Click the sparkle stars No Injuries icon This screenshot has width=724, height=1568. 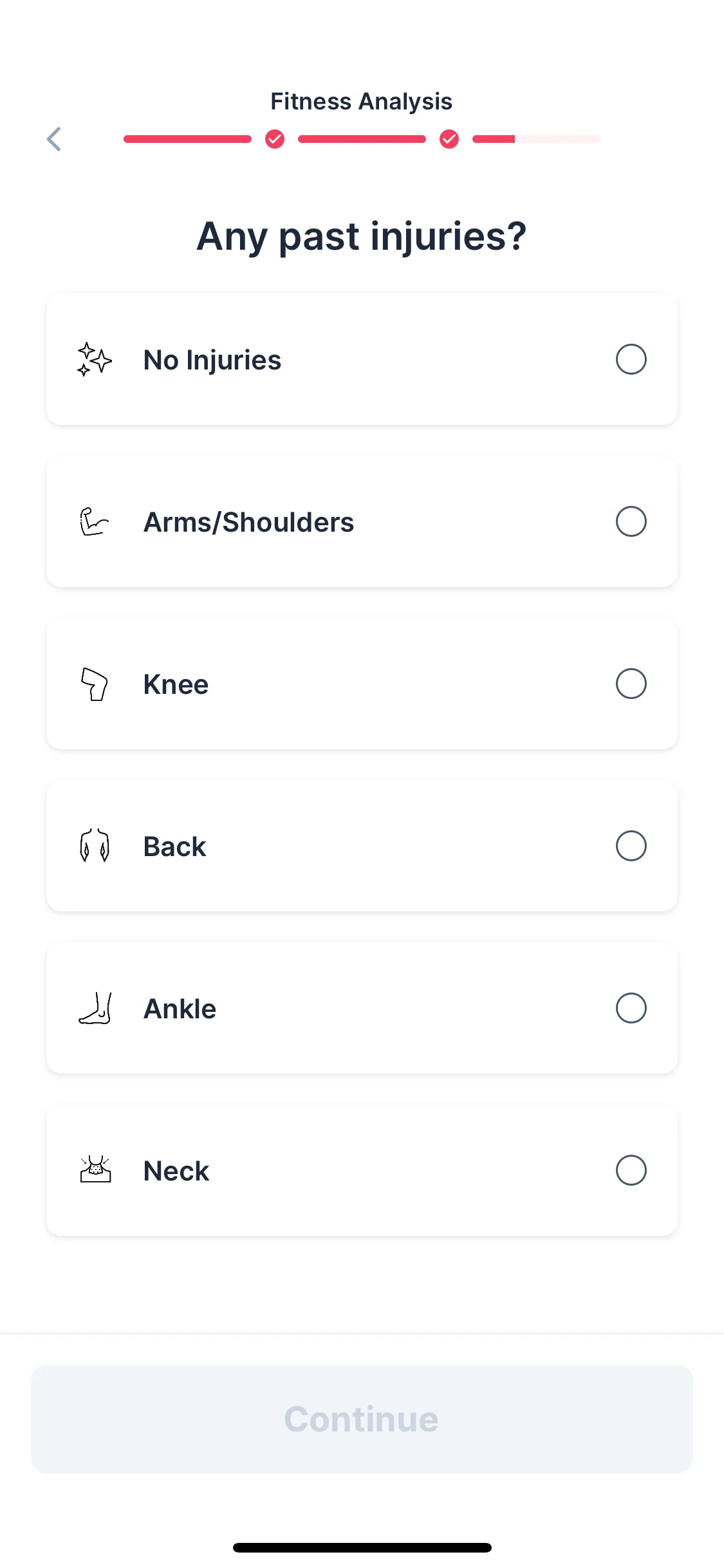click(95, 359)
